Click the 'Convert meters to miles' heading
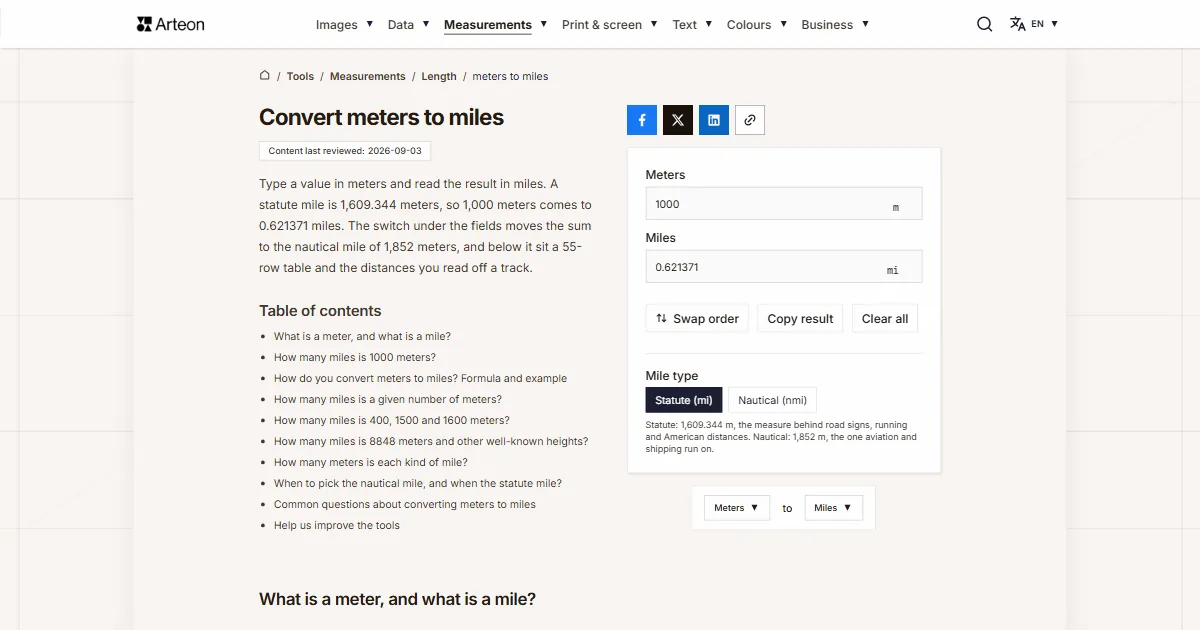Screen dimensions: 1200x630 (381, 117)
